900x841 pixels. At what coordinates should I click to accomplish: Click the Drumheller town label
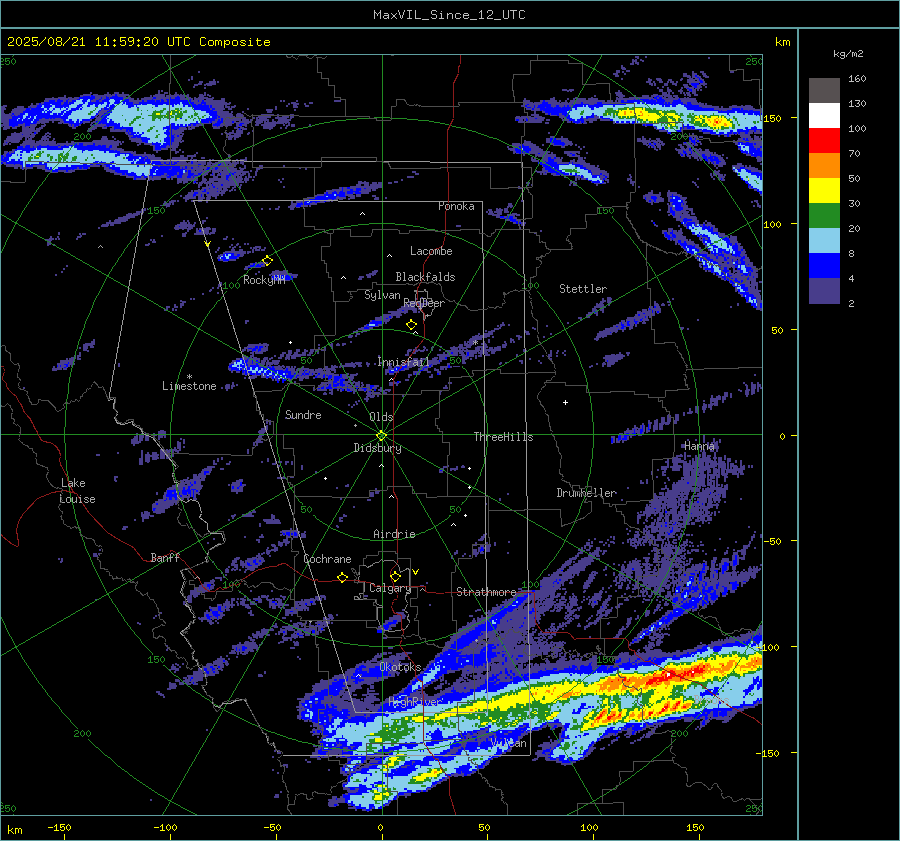coord(587,493)
